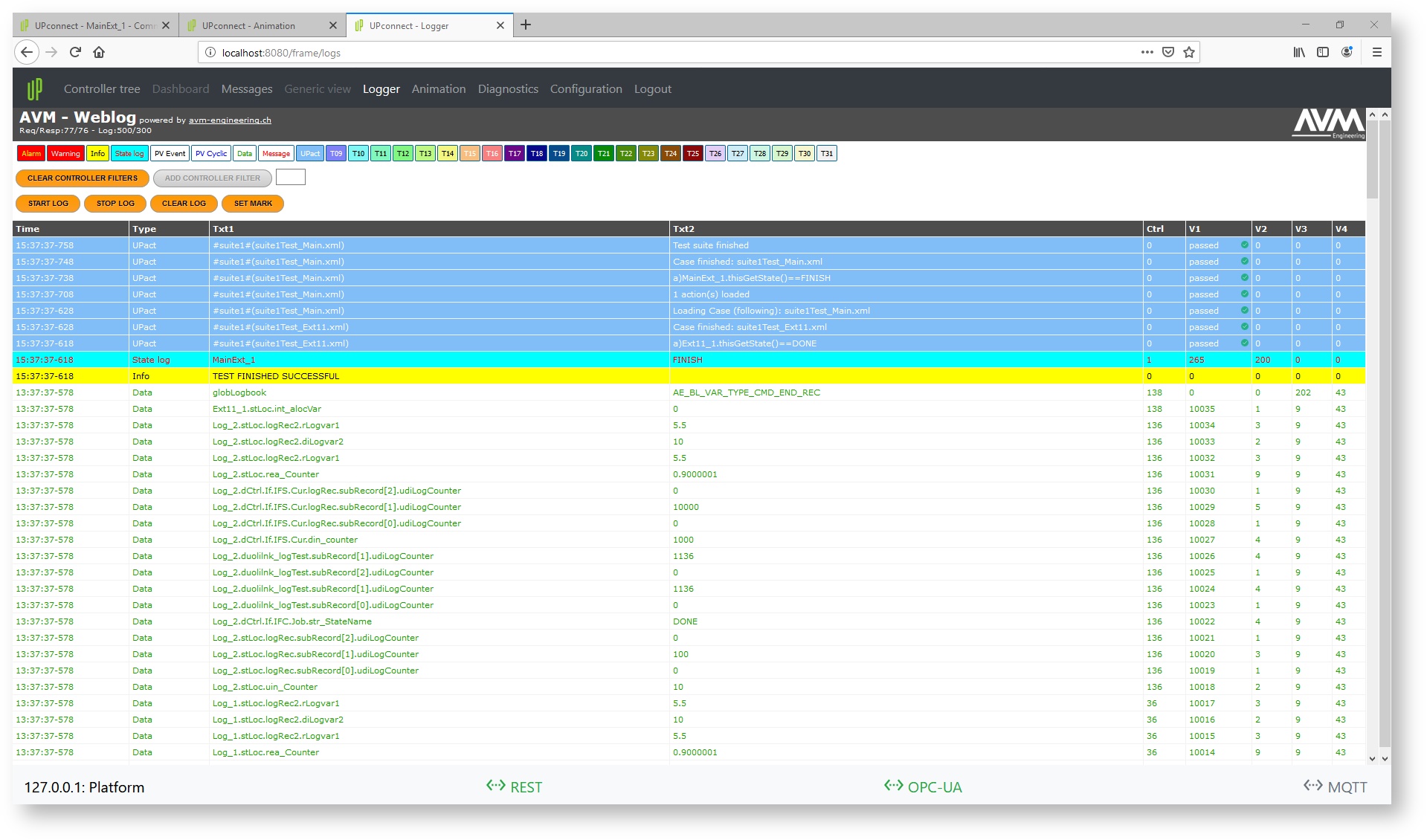1427x840 pixels.
Task: Open the Firefox account icon
Action: 1347,52
